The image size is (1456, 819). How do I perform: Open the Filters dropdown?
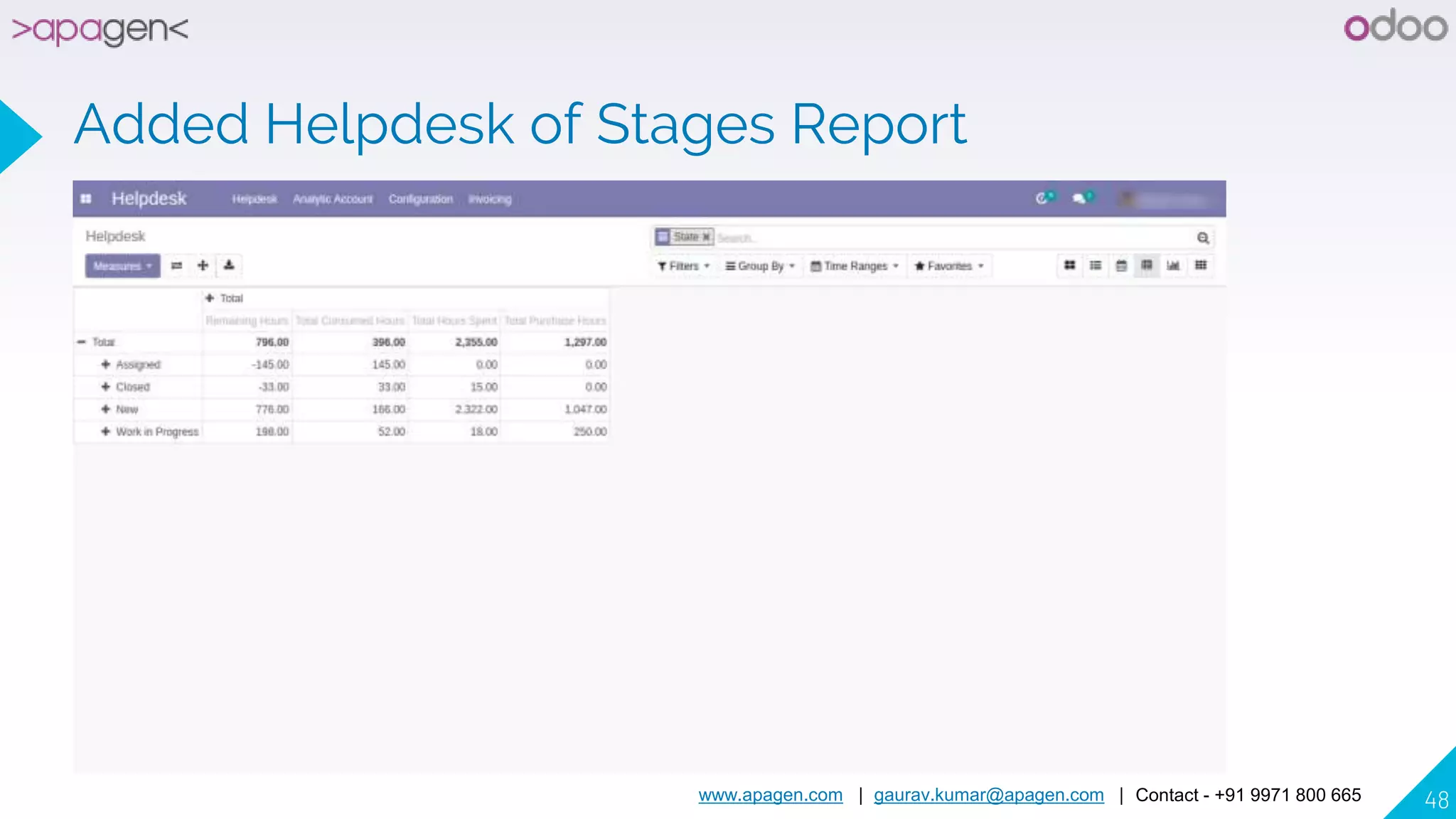click(x=683, y=266)
